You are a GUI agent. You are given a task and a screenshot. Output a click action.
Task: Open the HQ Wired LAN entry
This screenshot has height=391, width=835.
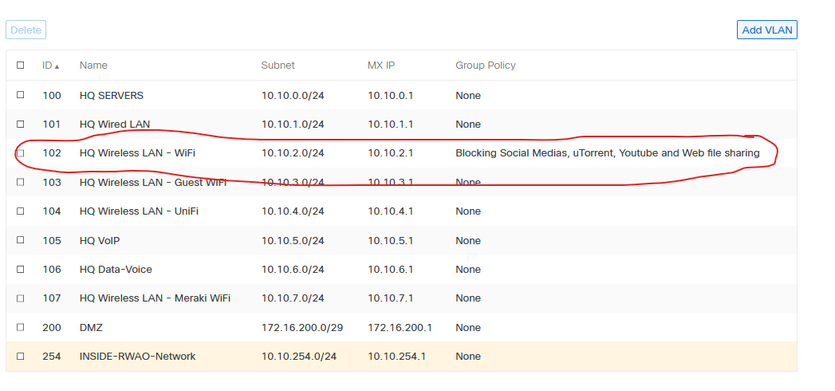point(114,125)
